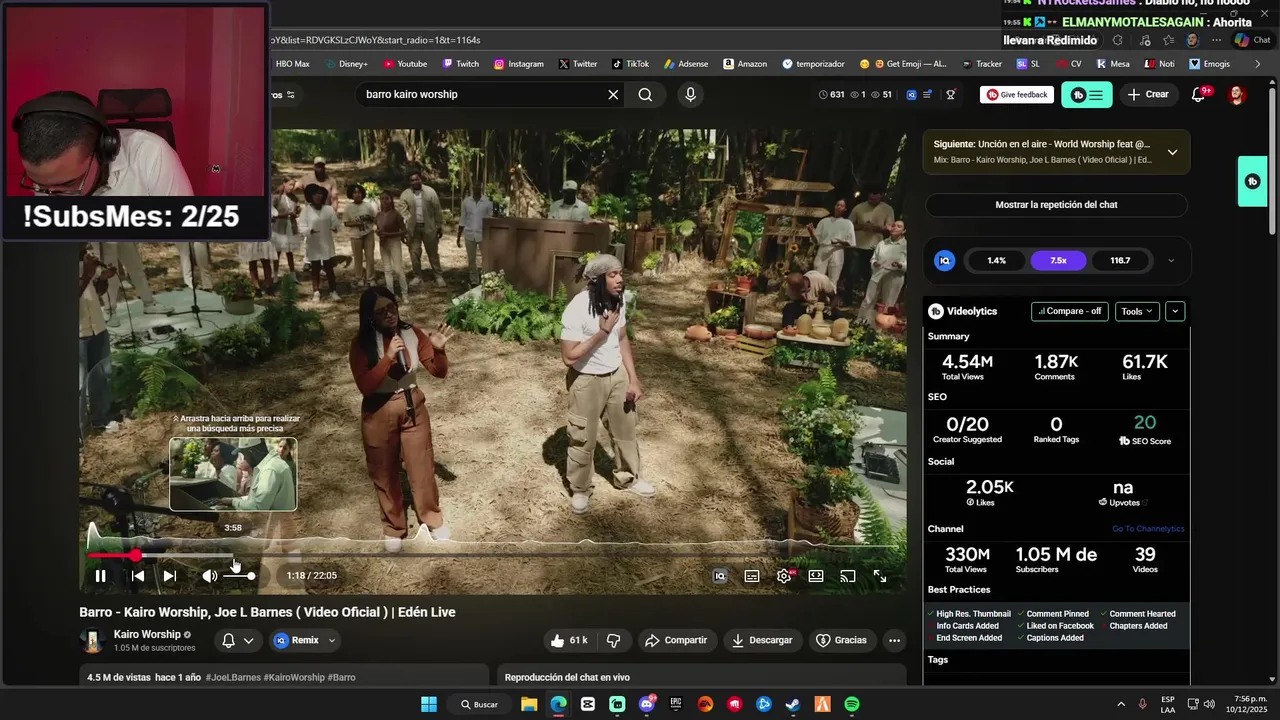The height and width of the screenshot is (720, 1280).
Task: Open the IQ list icon in header
Action: (x=927, y=94)
